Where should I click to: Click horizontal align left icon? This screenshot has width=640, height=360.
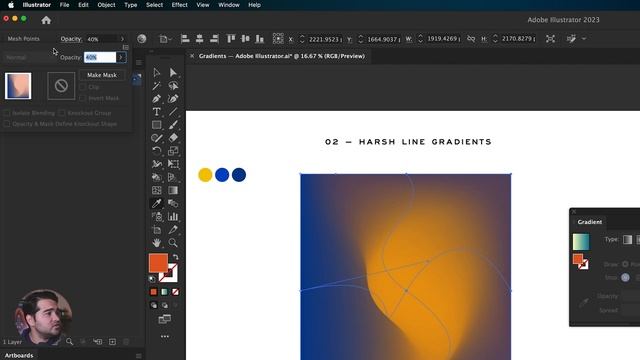pos(185,39)
